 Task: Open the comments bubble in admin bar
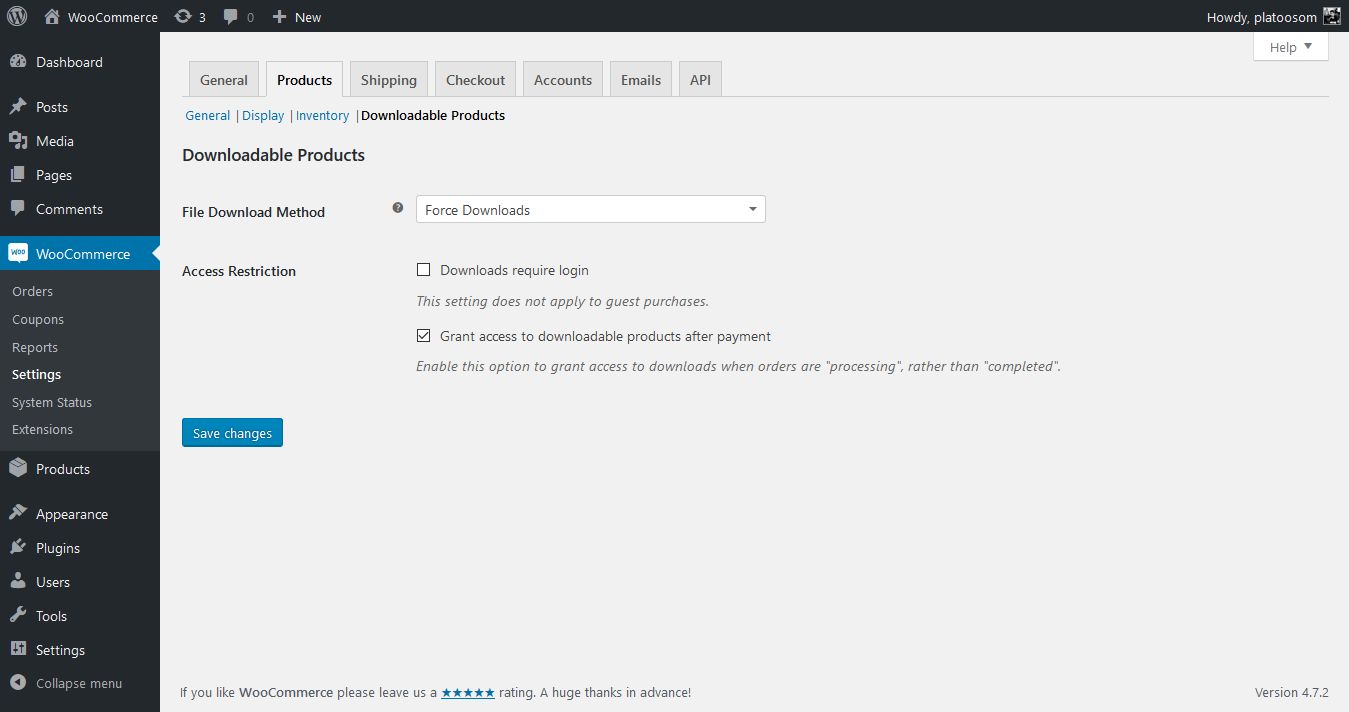click(231, 17)
